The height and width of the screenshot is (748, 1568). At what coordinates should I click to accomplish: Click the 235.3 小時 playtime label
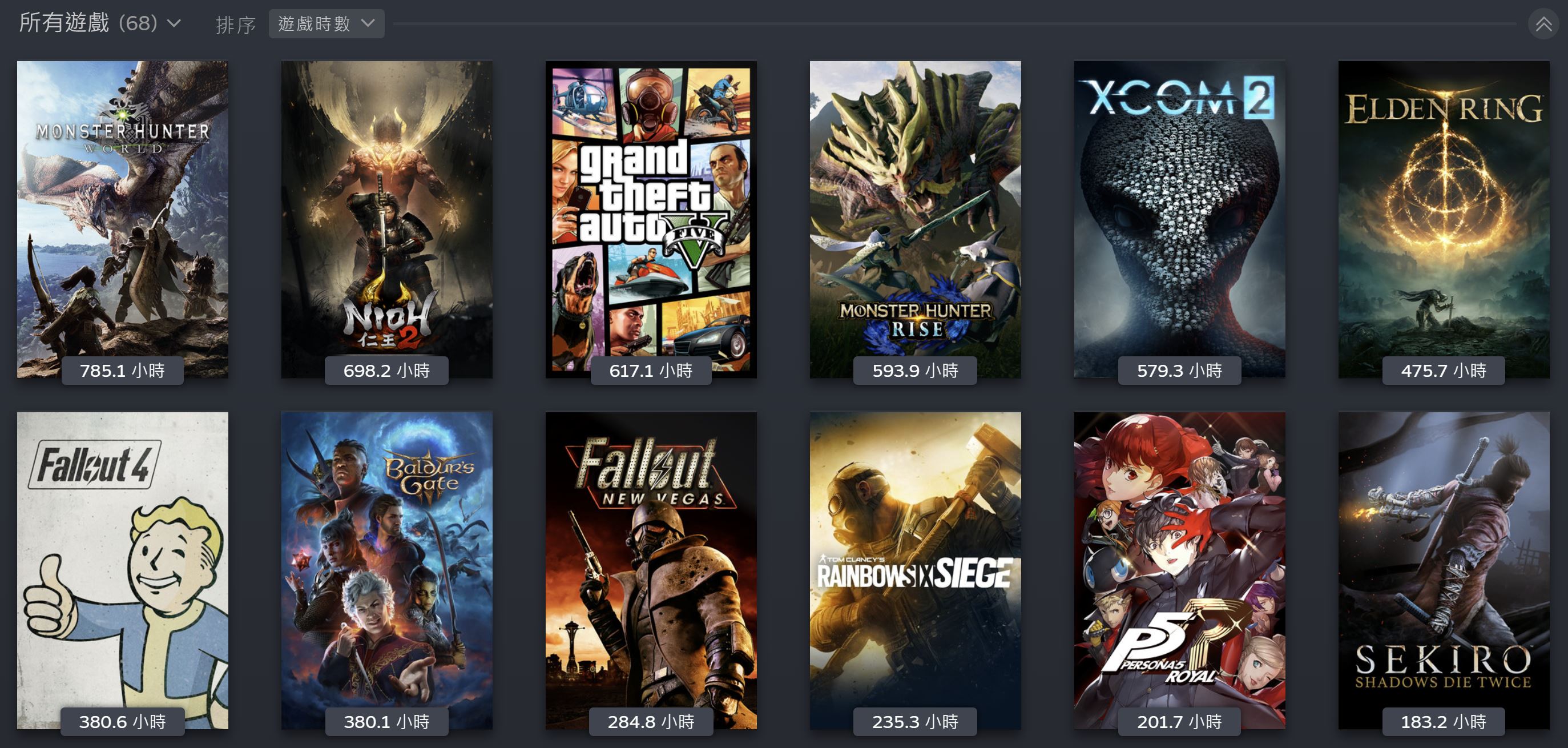[915, 721]
